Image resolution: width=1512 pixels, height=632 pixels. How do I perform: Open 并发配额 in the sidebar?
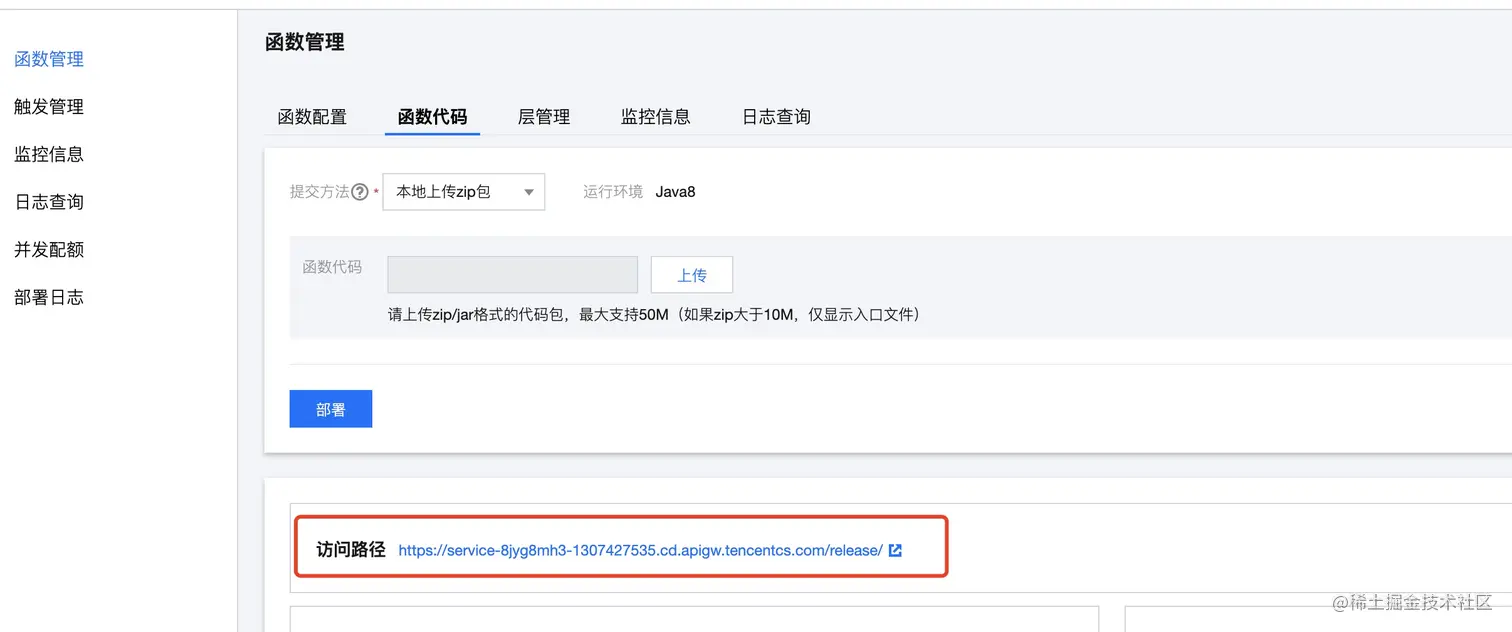click(49, 250)
